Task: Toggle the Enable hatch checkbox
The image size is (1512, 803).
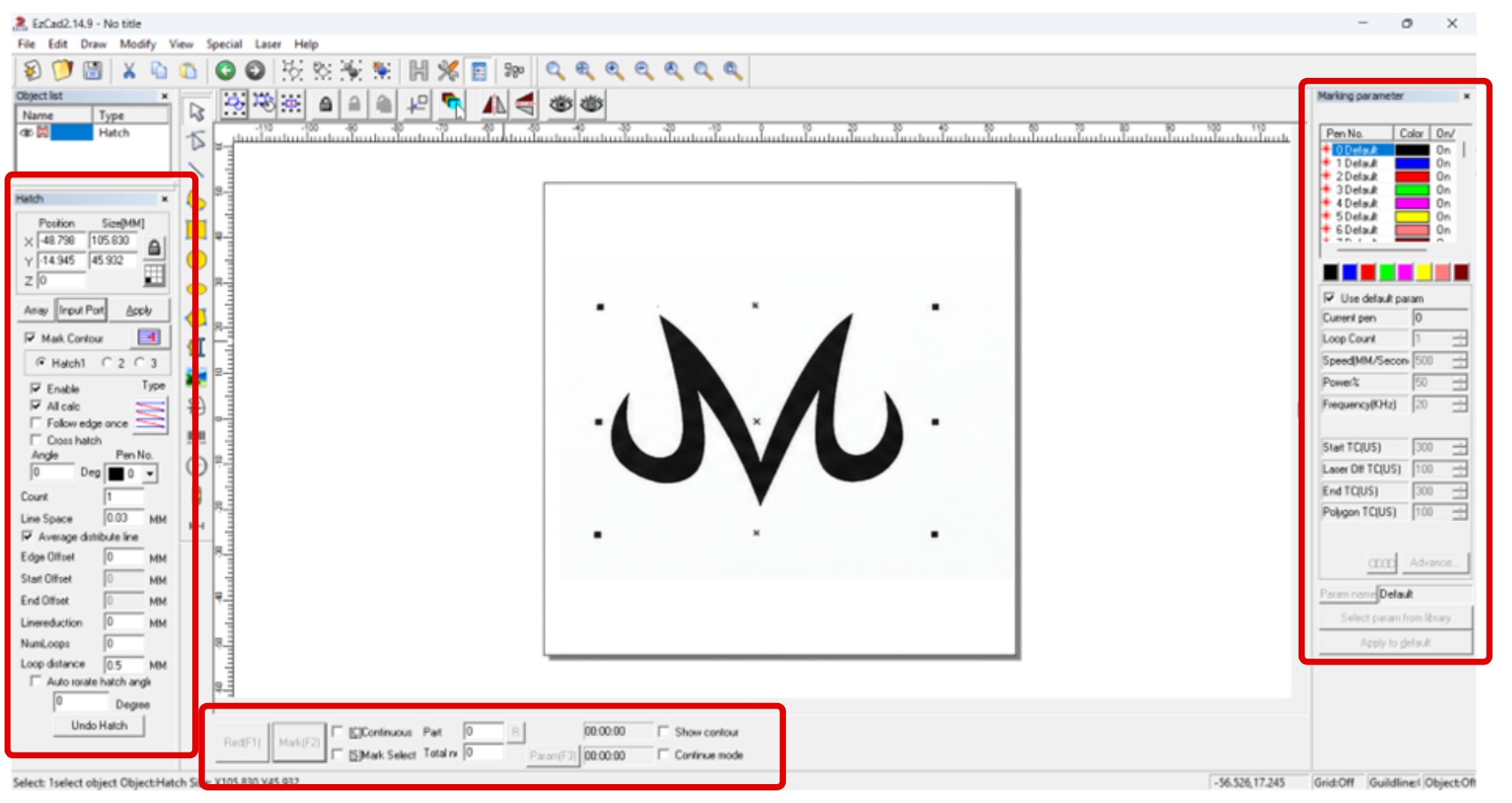Action: pyautogui.click(x=35, y=388)
